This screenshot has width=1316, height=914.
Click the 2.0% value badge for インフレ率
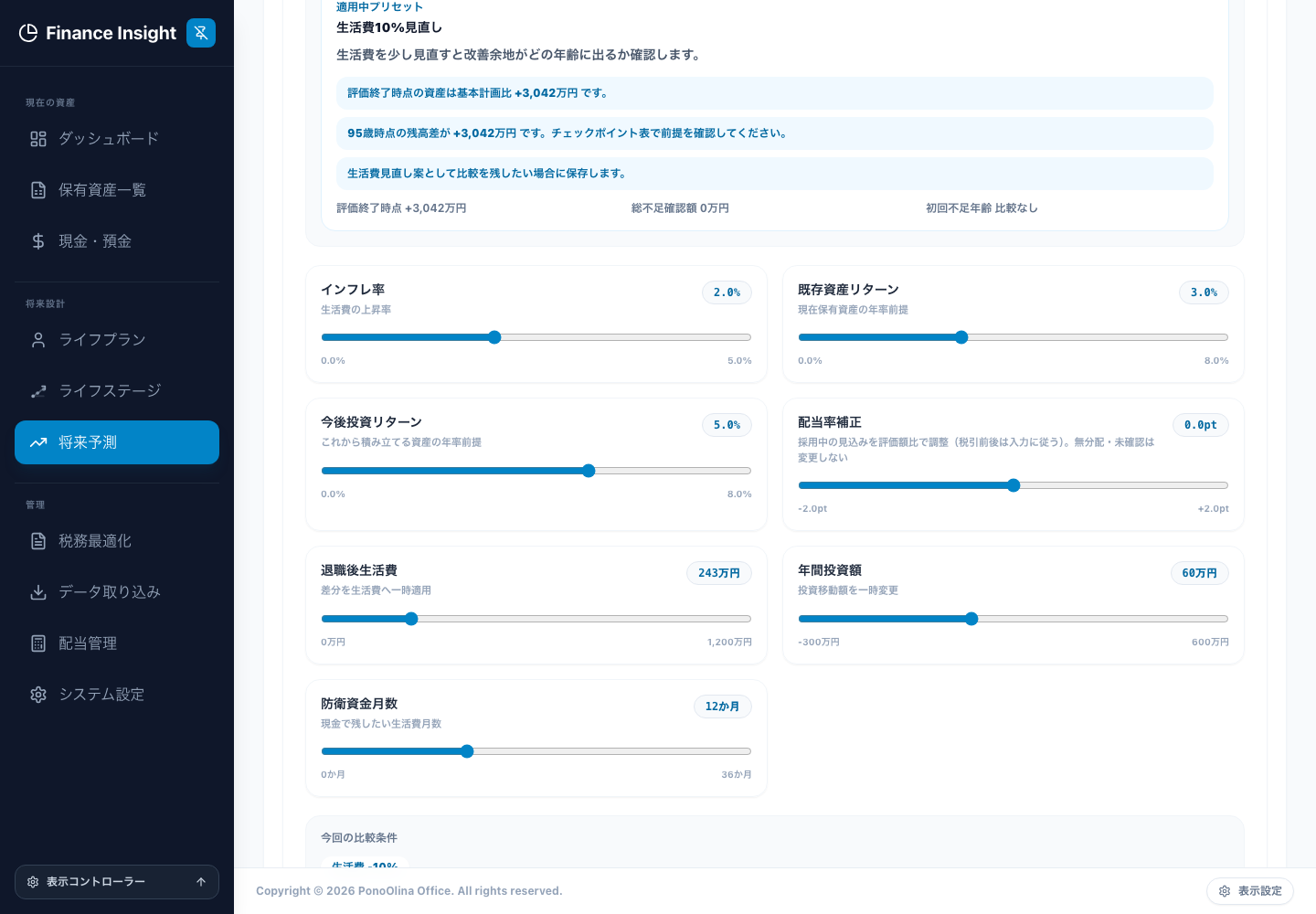(x=727, y=292)
